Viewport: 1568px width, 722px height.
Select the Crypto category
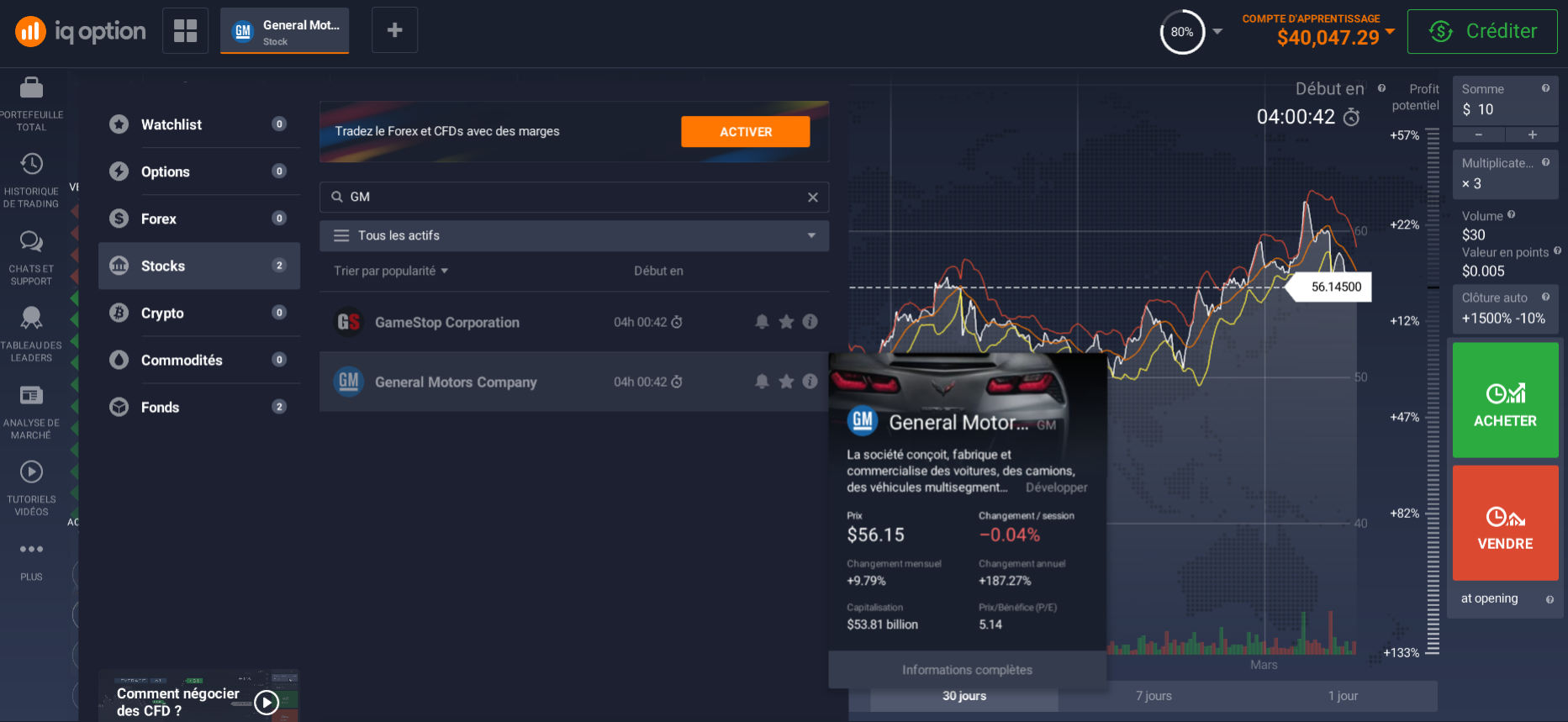(x=199, y=313)
